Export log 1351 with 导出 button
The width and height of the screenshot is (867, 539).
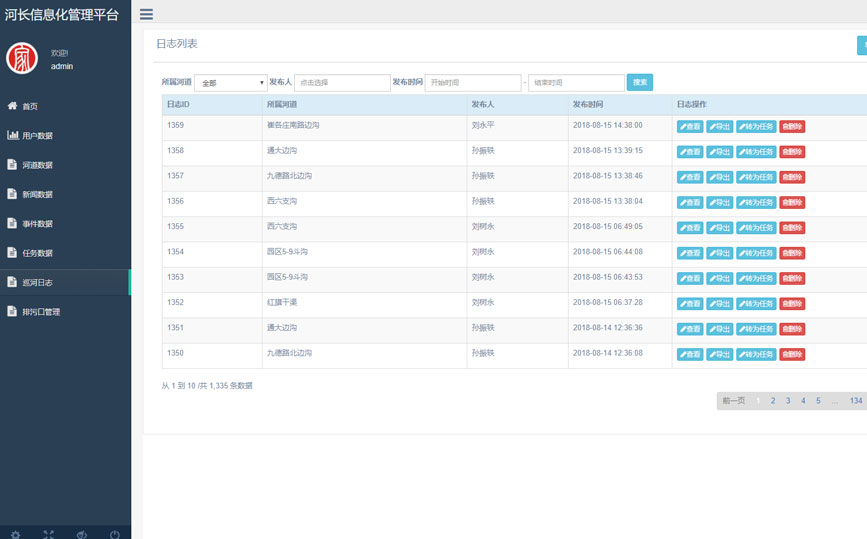[720, 329]
